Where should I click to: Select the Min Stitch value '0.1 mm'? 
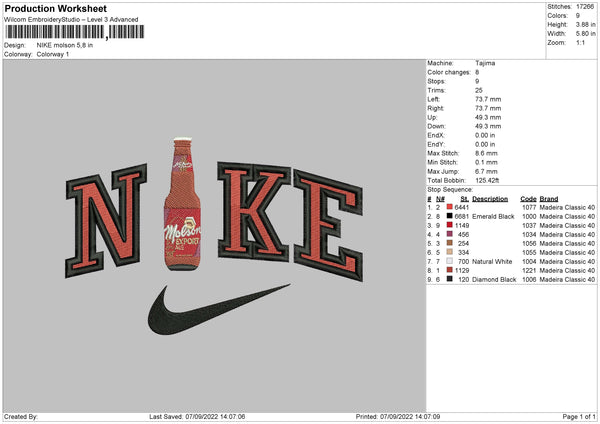point(486,162)
